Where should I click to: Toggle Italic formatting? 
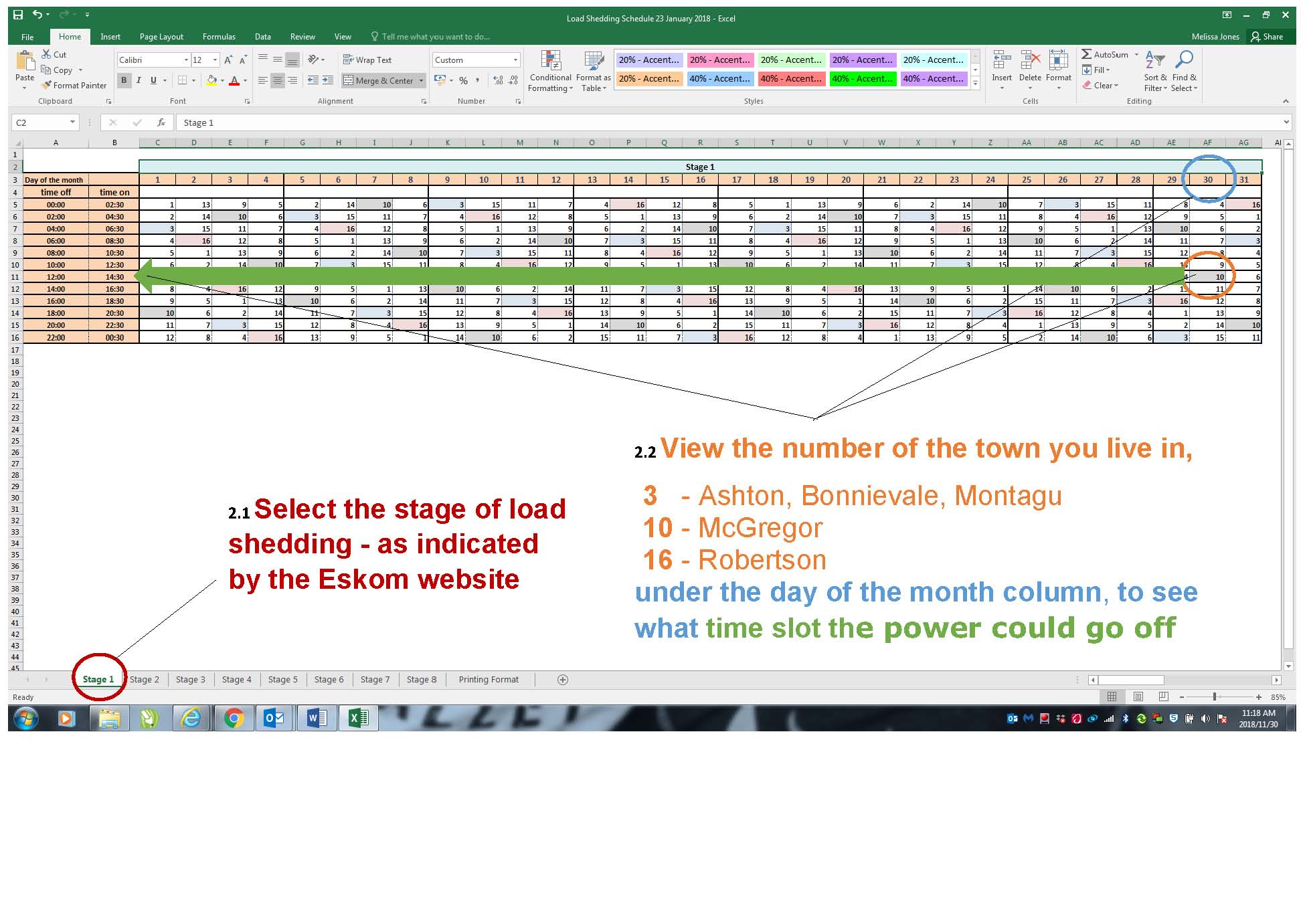[x=139, y=80]
